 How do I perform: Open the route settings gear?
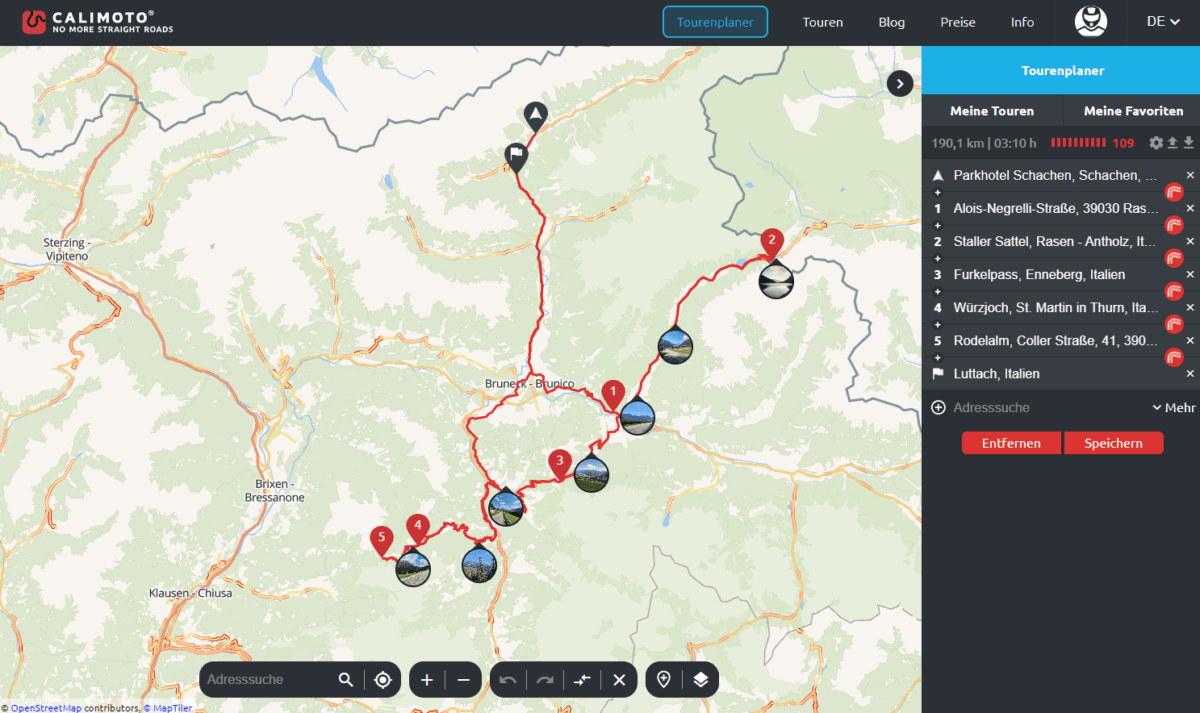pyautogui.click(x=1156, y=143)
